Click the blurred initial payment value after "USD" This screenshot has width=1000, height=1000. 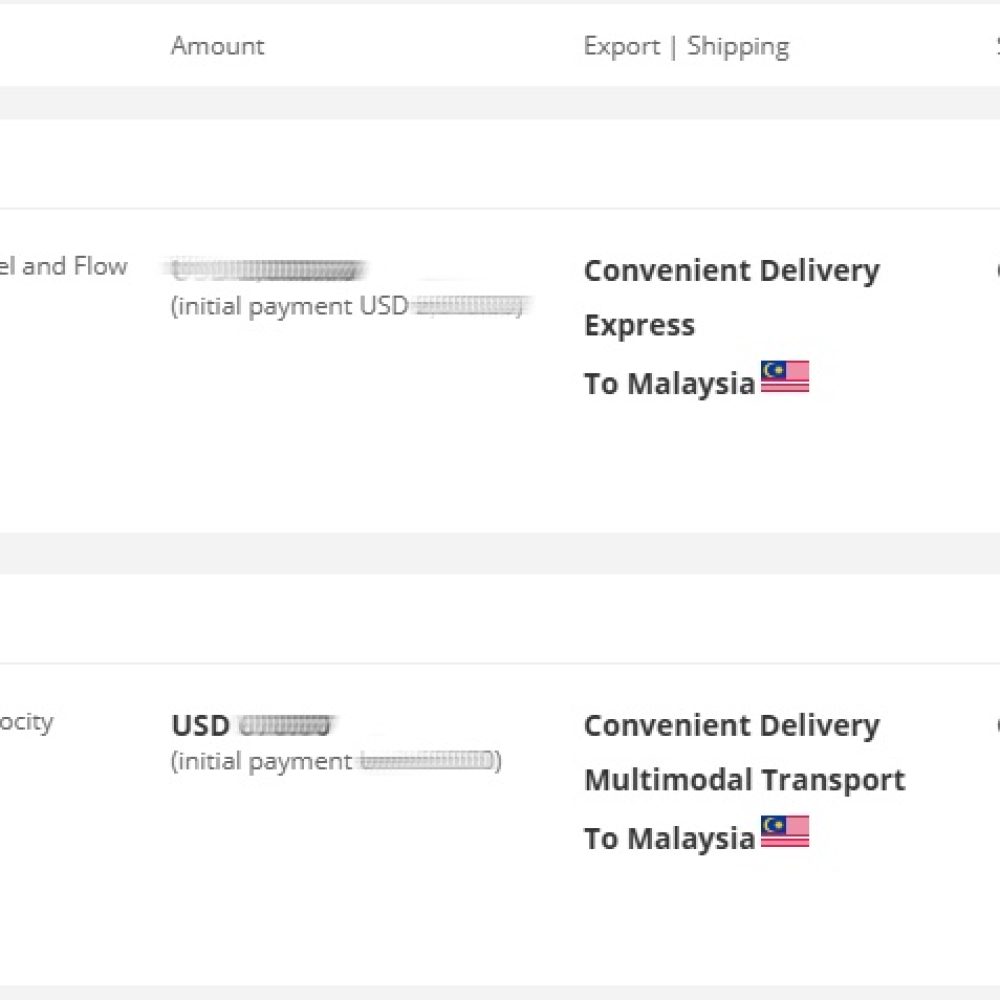(x=468, y=306)
